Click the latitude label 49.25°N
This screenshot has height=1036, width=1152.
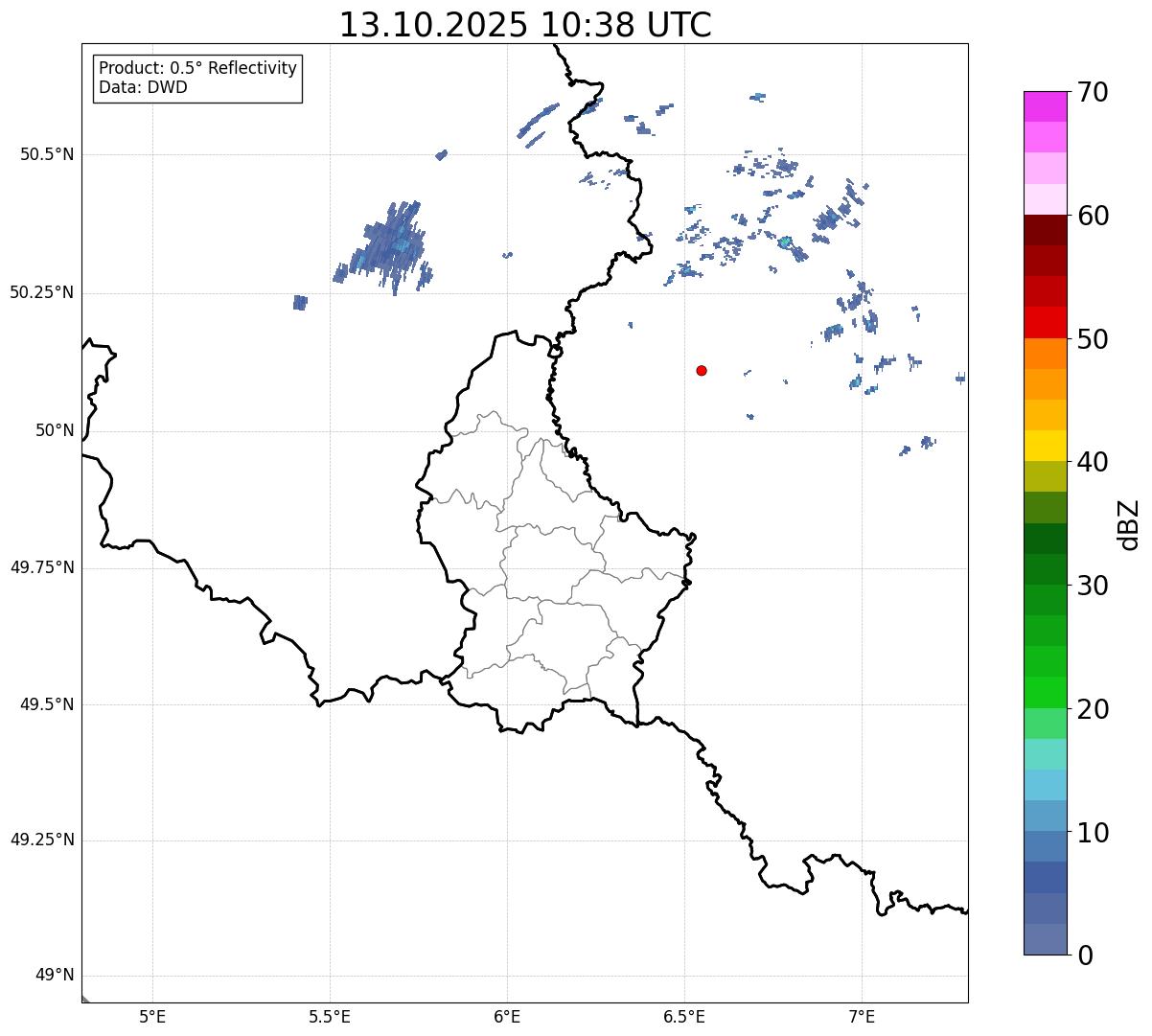(41, 840)
